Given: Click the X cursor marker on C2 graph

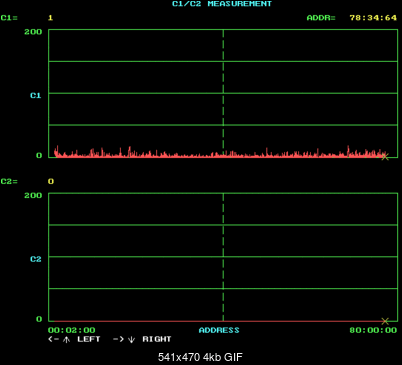Looking at the screenshot, I should tap(385, 321).
